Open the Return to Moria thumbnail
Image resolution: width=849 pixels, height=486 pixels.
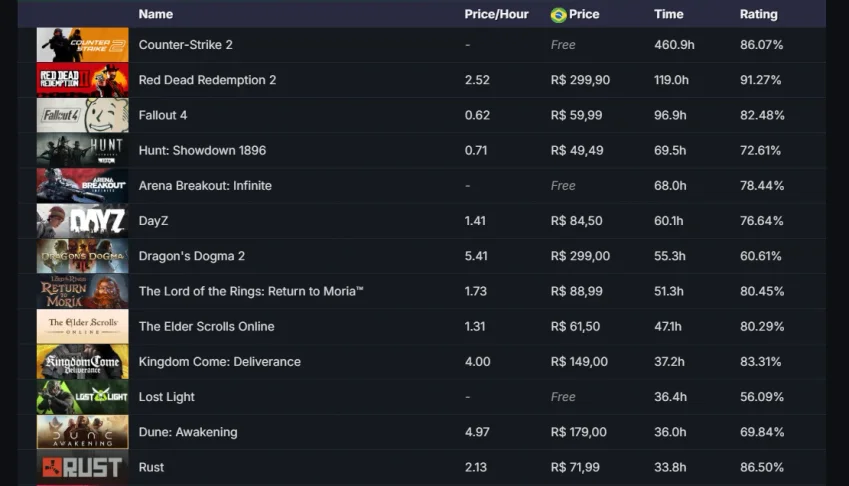tap(83, 291)
